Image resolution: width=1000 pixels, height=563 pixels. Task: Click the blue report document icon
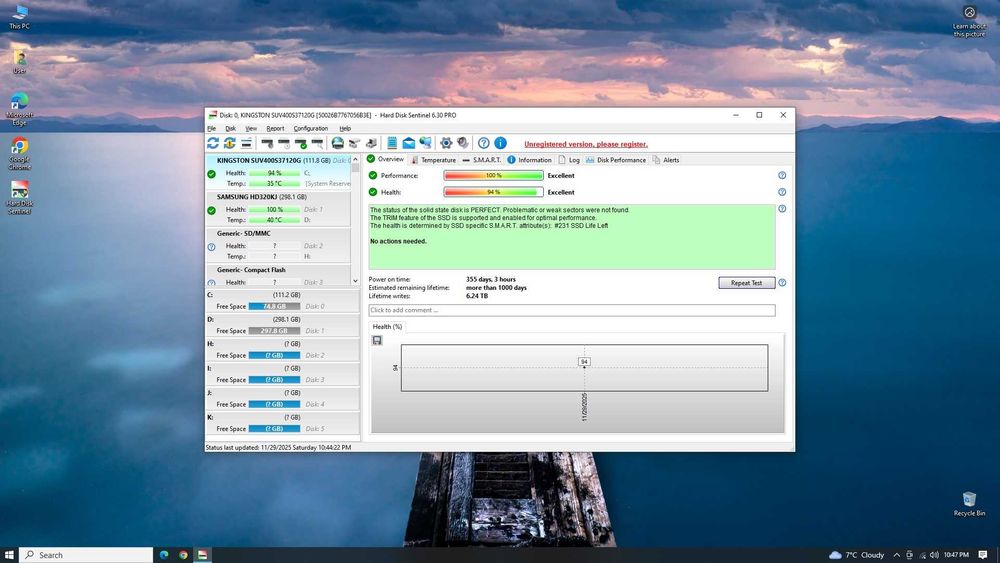[392, 143]
